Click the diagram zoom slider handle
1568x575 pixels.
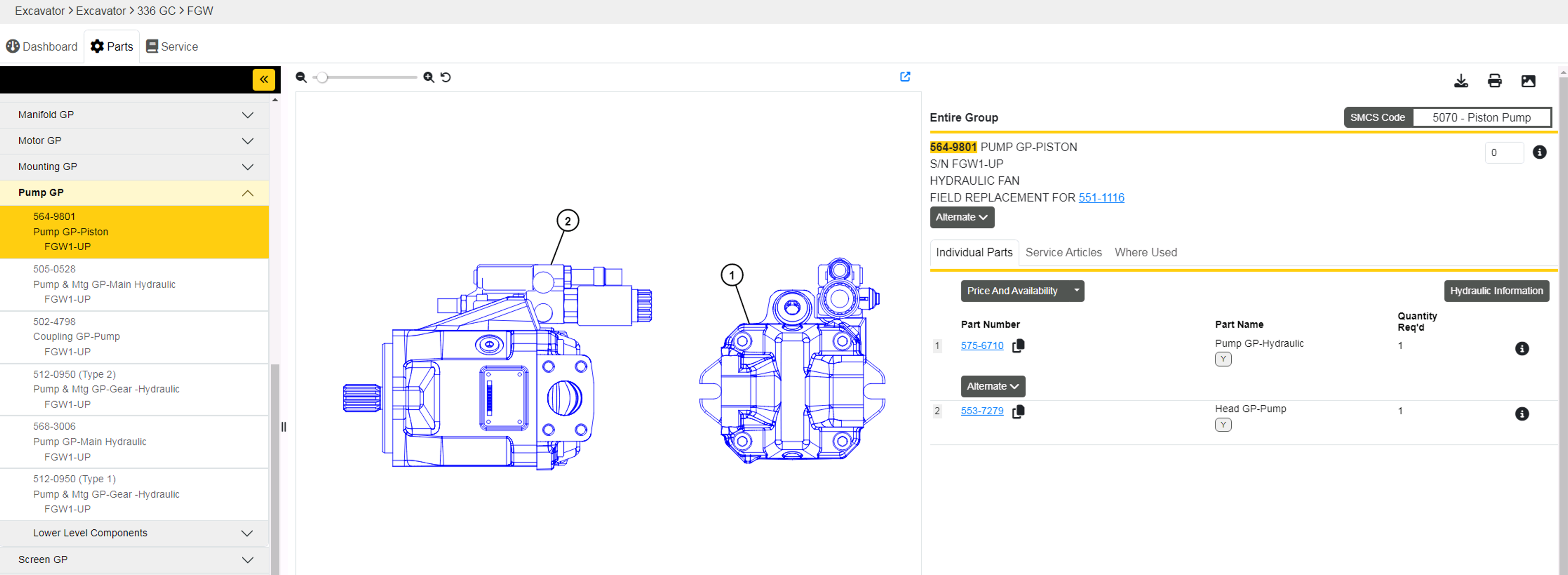coord(322,77)
